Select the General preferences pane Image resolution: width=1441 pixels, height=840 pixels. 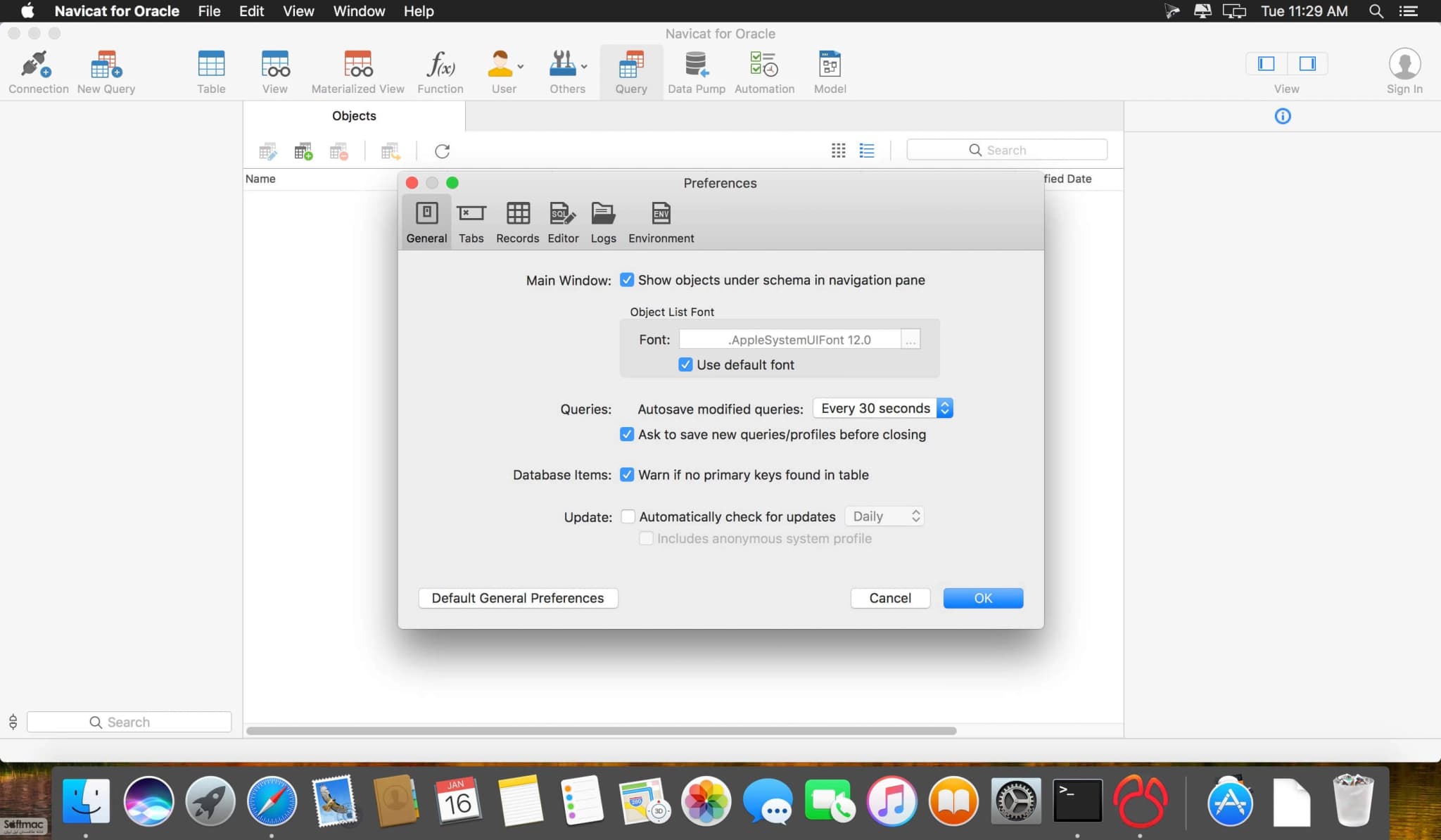(x=426, y=222)
